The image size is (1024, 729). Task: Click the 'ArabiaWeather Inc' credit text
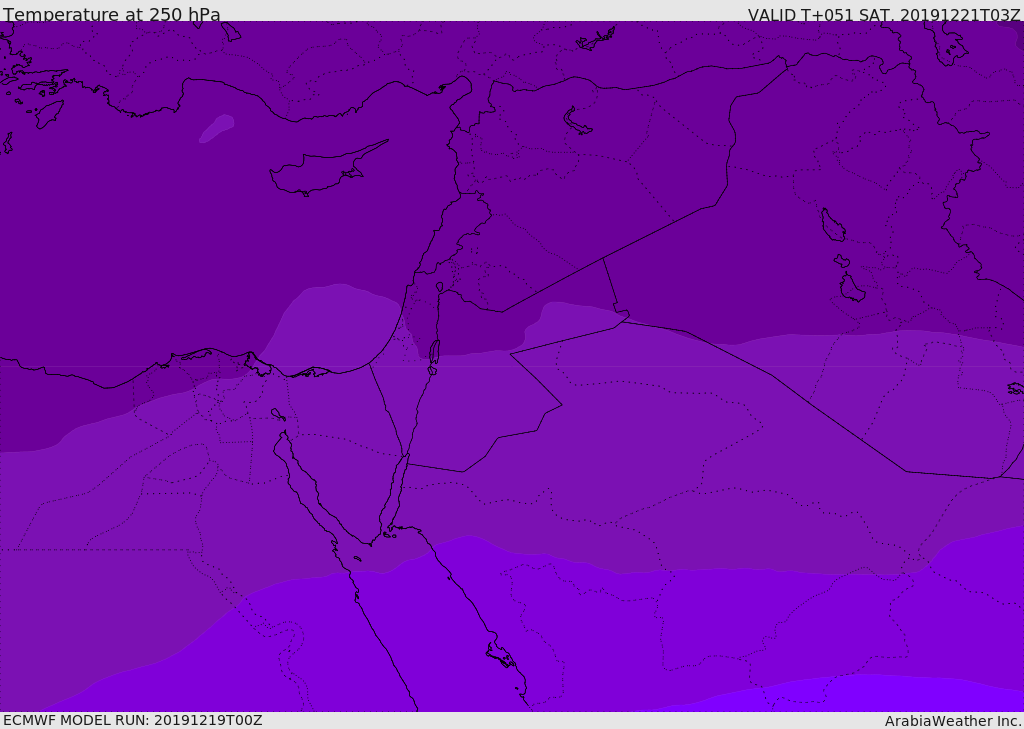(x=953, y=721)
